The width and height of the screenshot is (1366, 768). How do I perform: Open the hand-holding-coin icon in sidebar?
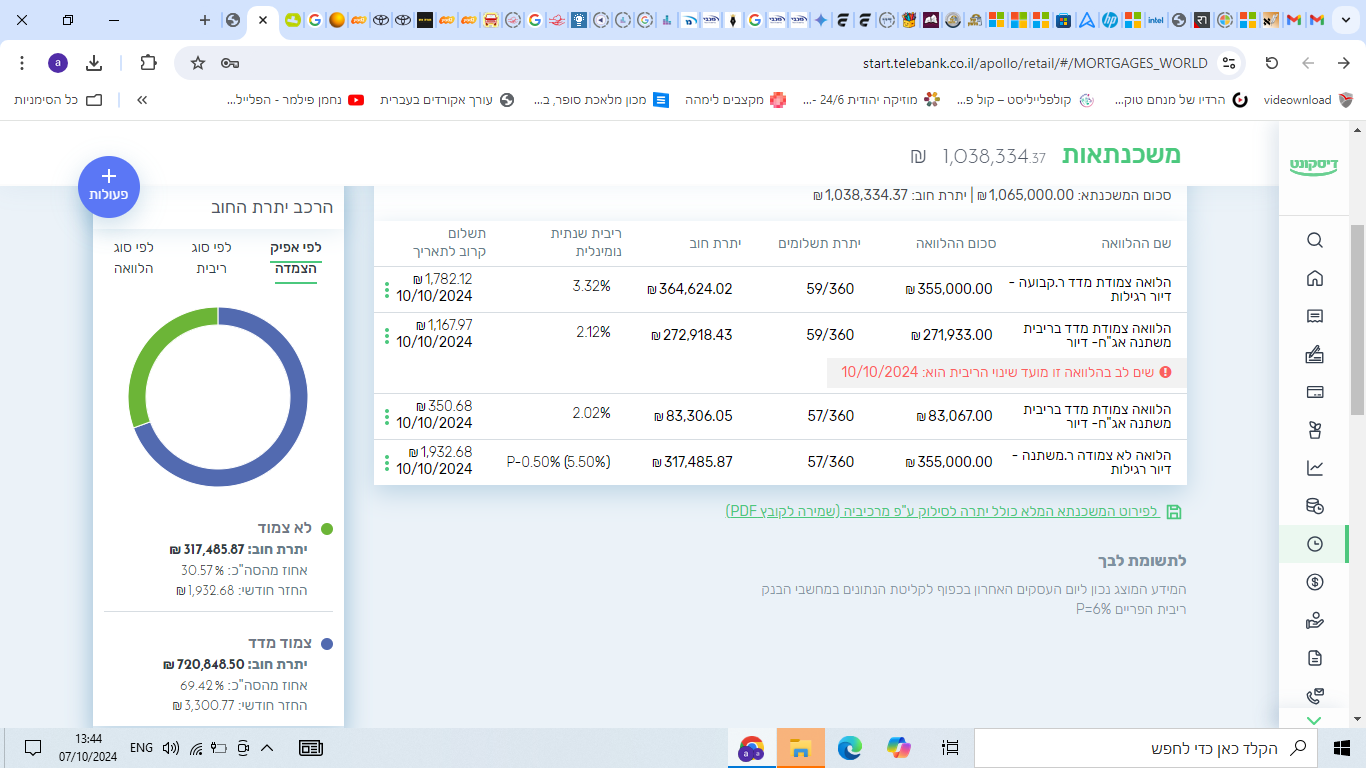coord(1315,620)
